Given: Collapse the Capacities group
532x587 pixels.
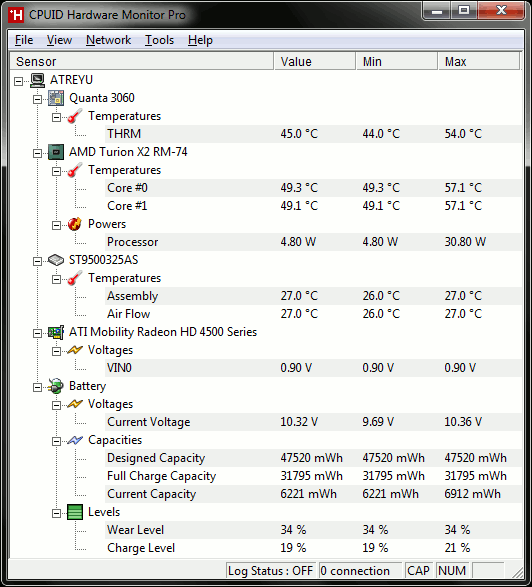Looking at the screenshot, I should pyautogui.click(x=56, y=441).
